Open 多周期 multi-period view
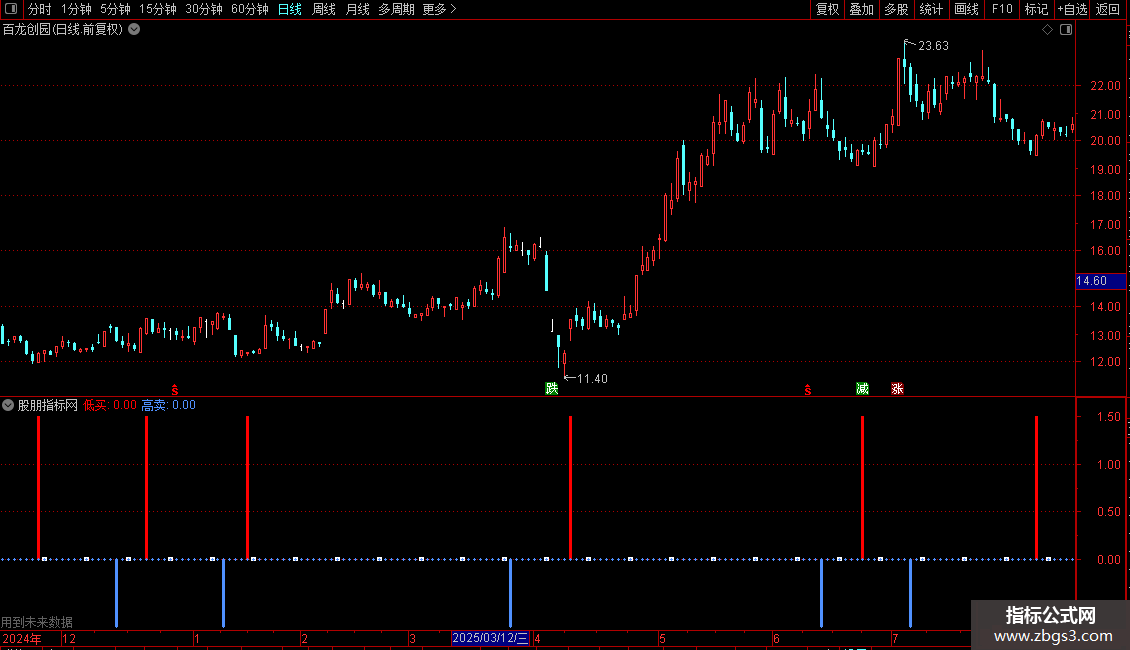Viewport: 1130px width, 650px height. click(x=396, y=9)
